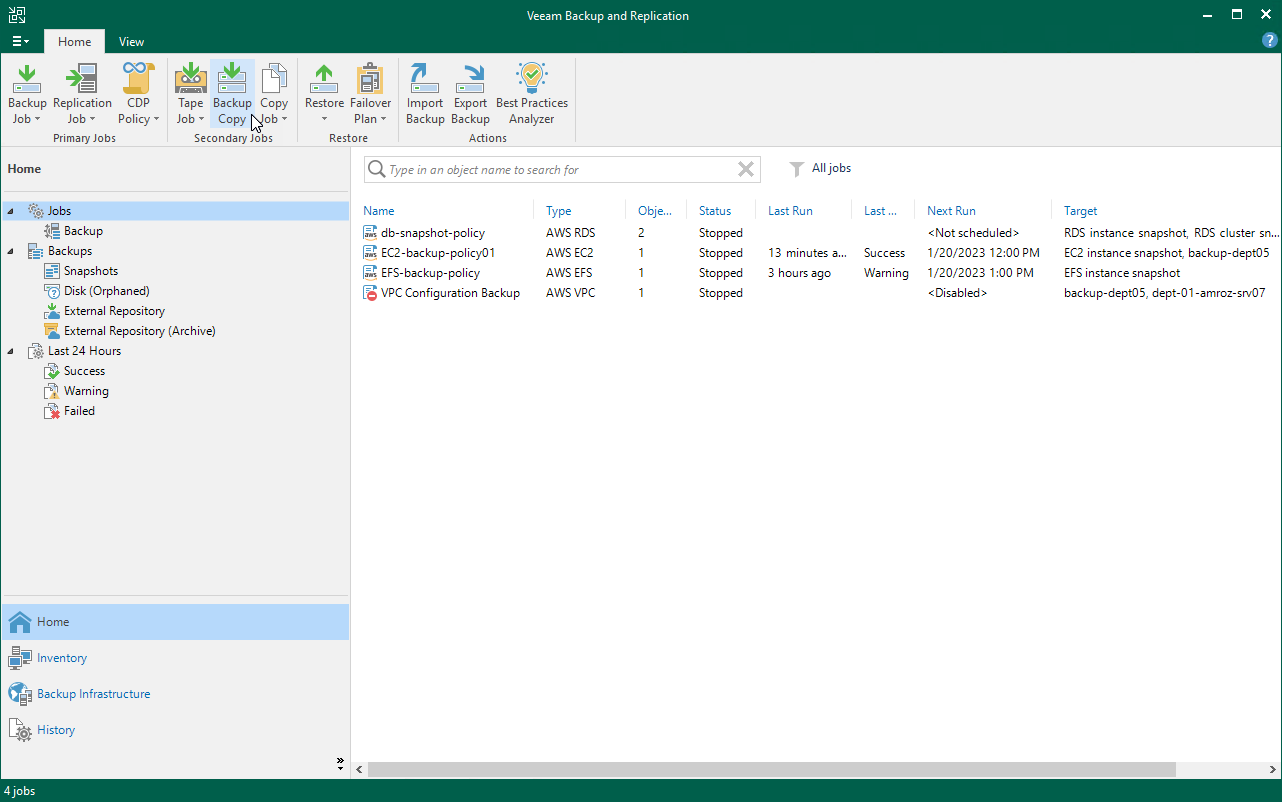Select the VPC Configuration Backup row

click(820, 293)
